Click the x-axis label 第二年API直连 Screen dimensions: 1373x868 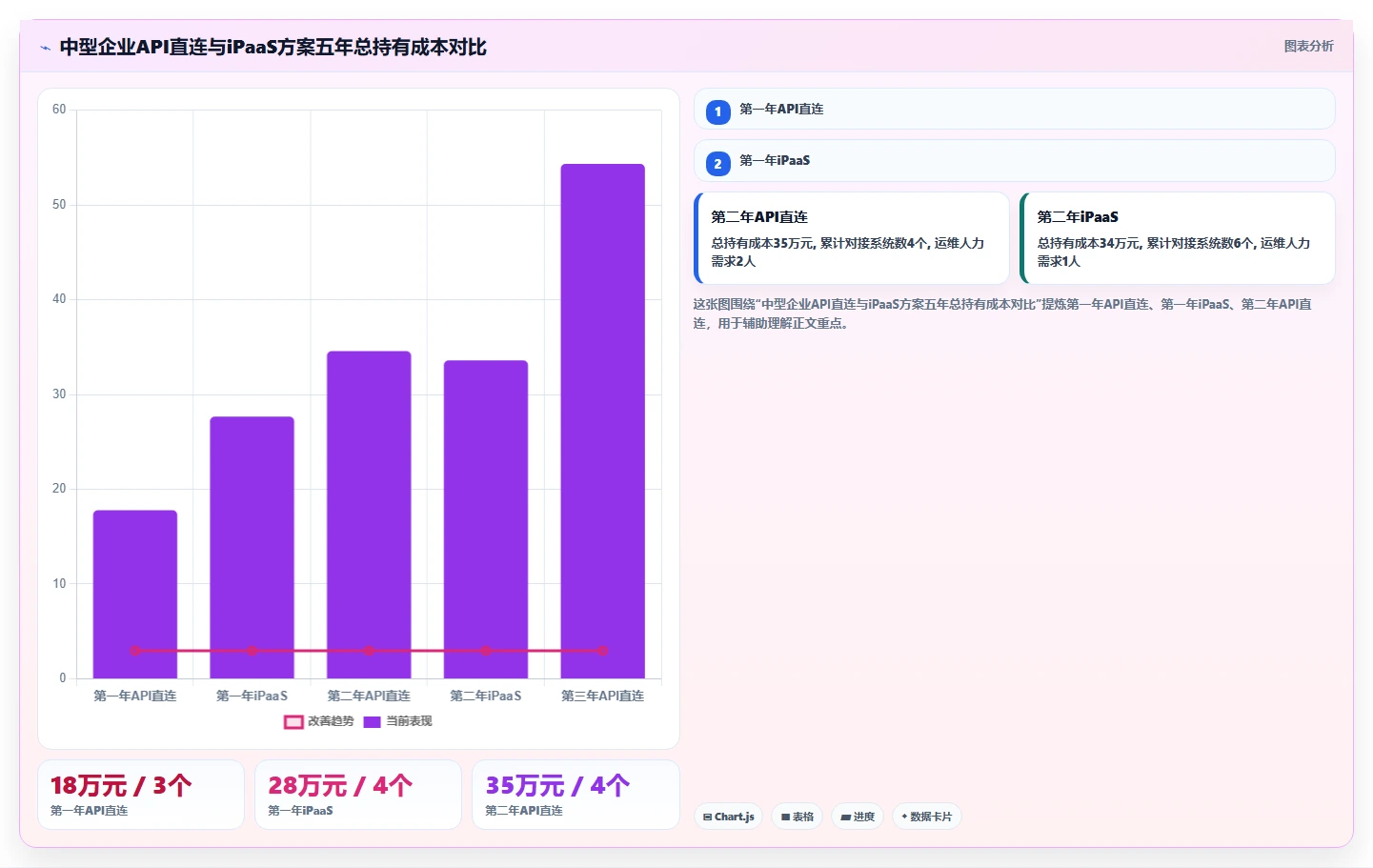coord(369,696)
